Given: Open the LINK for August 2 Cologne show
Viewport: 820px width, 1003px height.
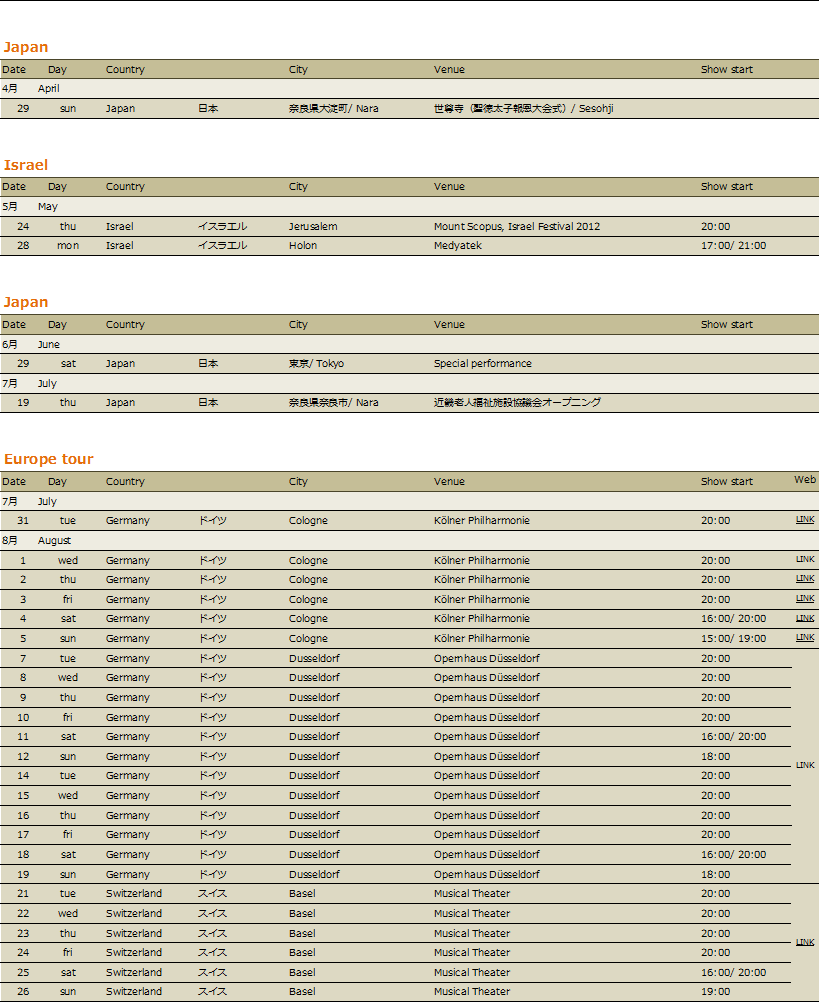Looking at the screenshot, I should click(x=805, y=578).
